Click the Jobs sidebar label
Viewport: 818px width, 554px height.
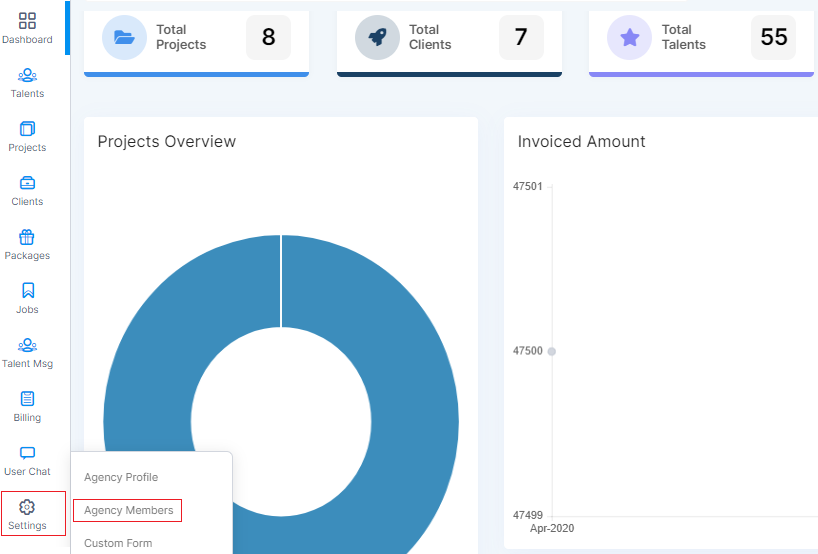[27, 310]
